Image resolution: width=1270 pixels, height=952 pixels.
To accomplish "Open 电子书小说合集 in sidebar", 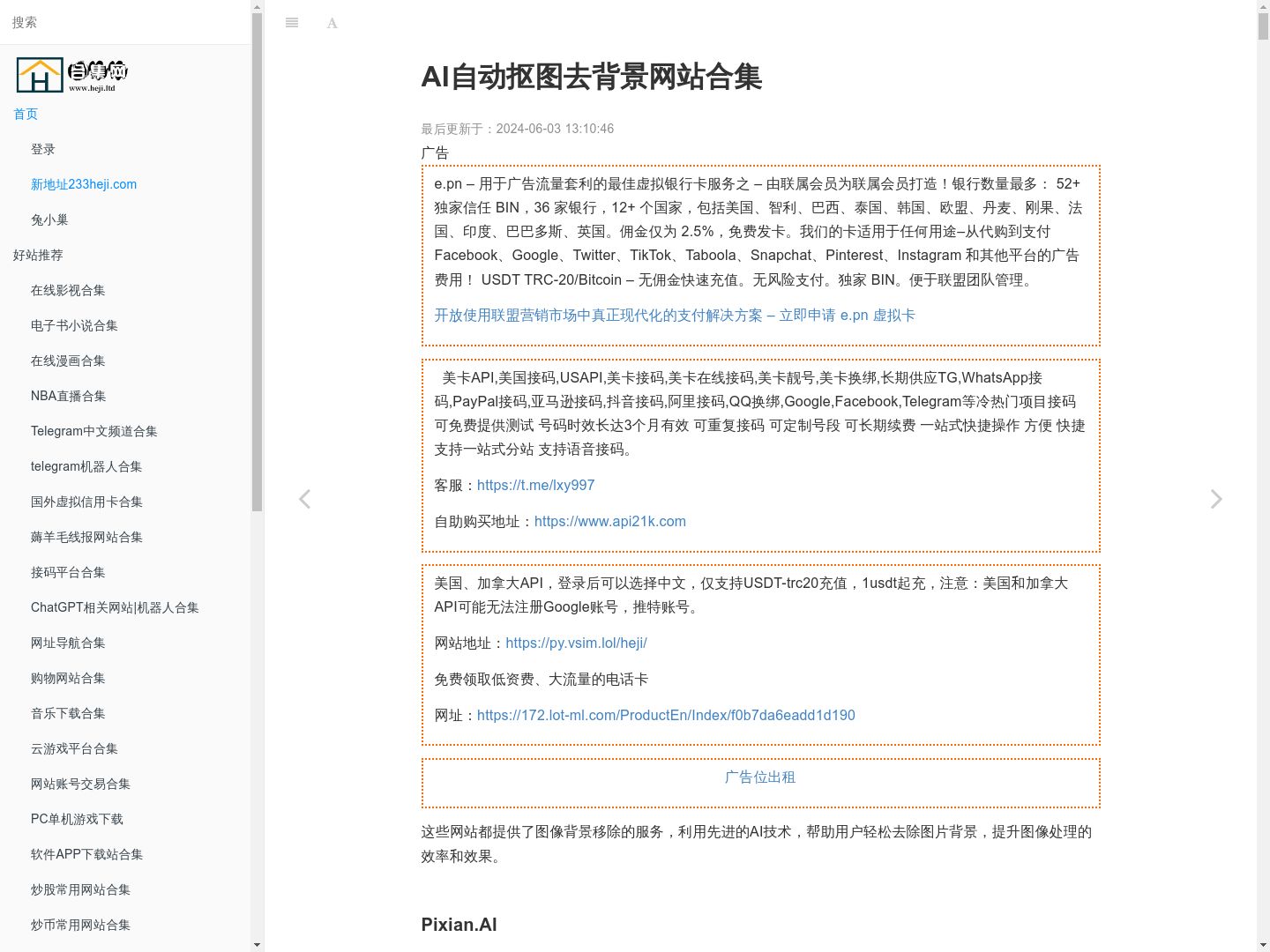I will click(74, 325).
